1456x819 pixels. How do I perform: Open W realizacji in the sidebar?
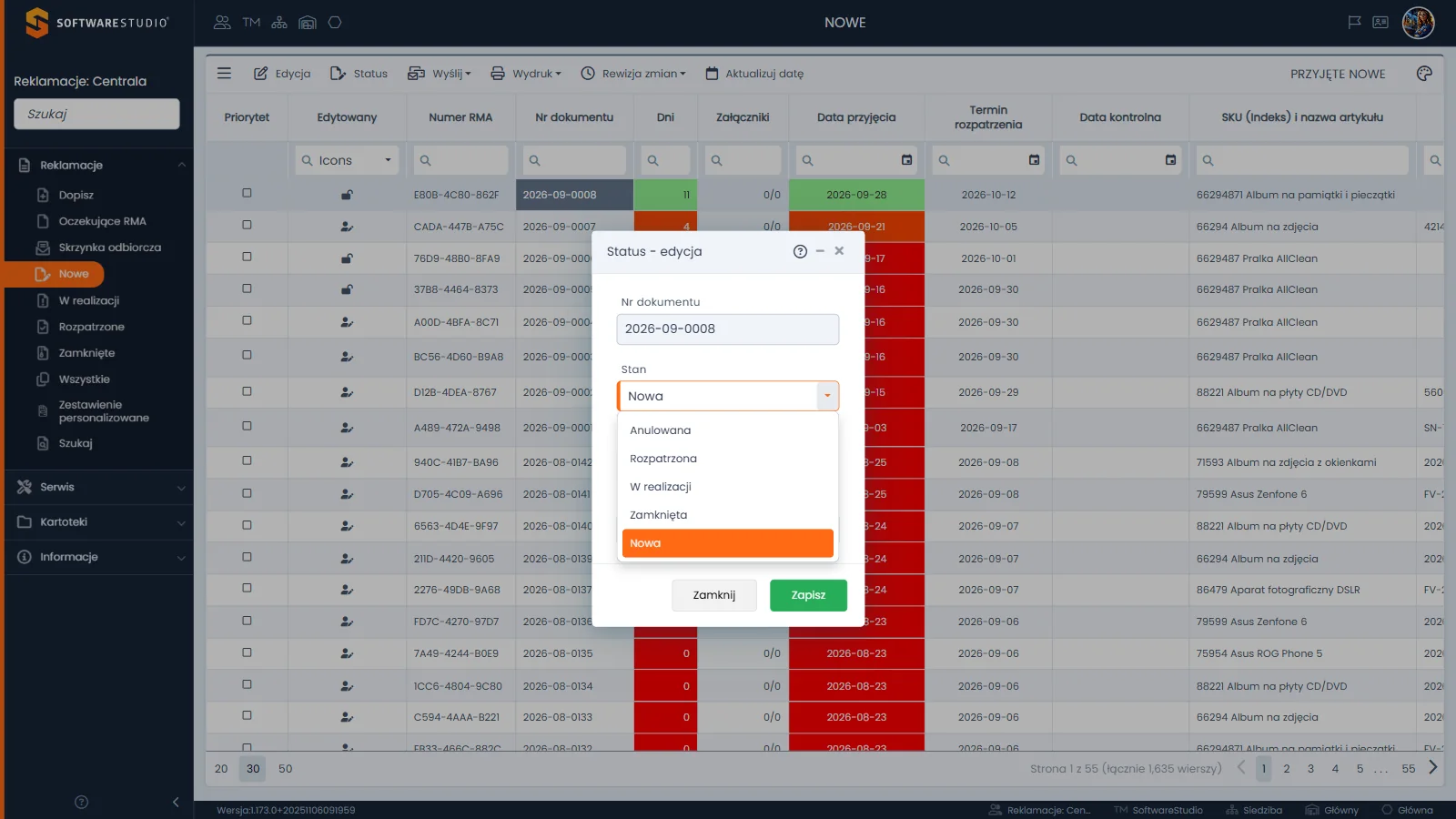click(89, 300)
